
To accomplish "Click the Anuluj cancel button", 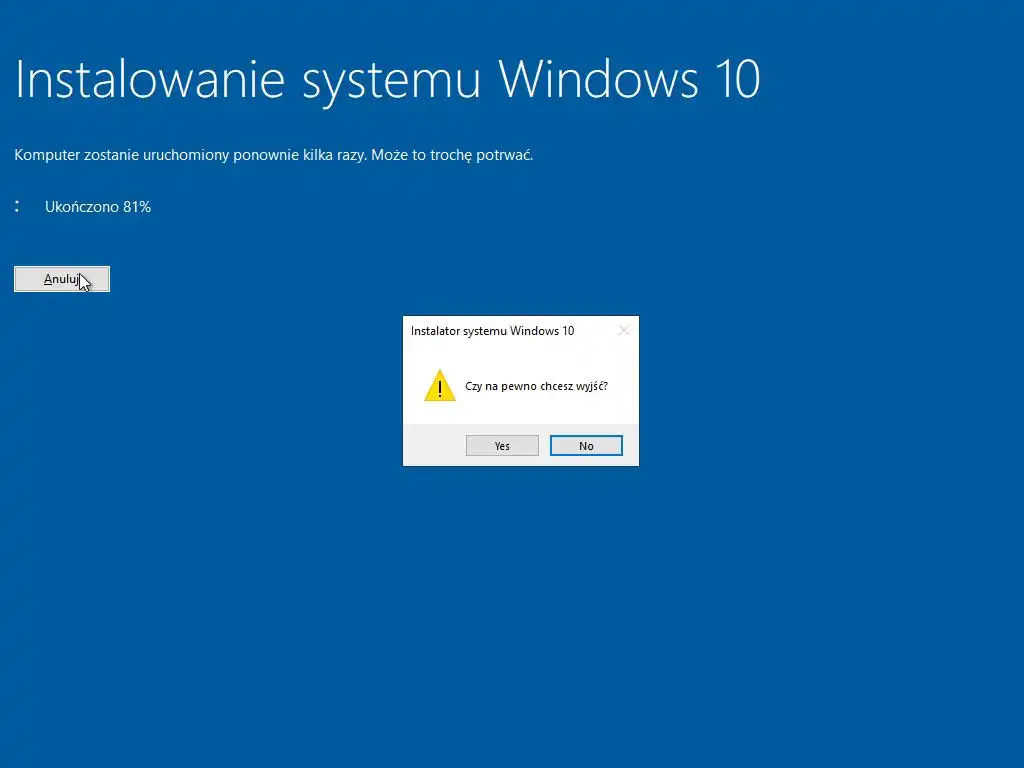I will coord(62,279).
